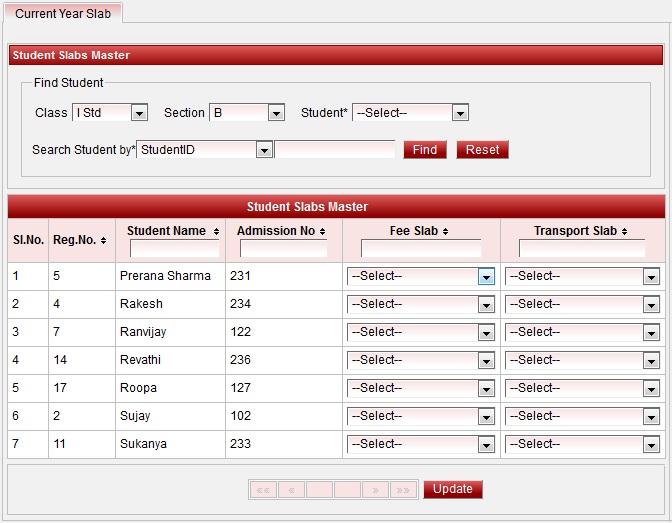Sort the Fee Slab column
672x523 pixels.
(445, 232)
